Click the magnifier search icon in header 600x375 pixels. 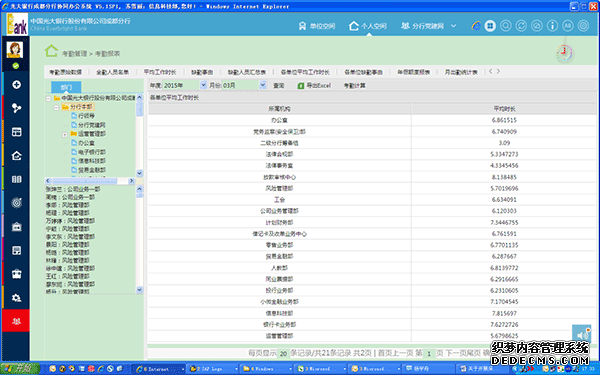pyautogui.click(x=506, y=26)
